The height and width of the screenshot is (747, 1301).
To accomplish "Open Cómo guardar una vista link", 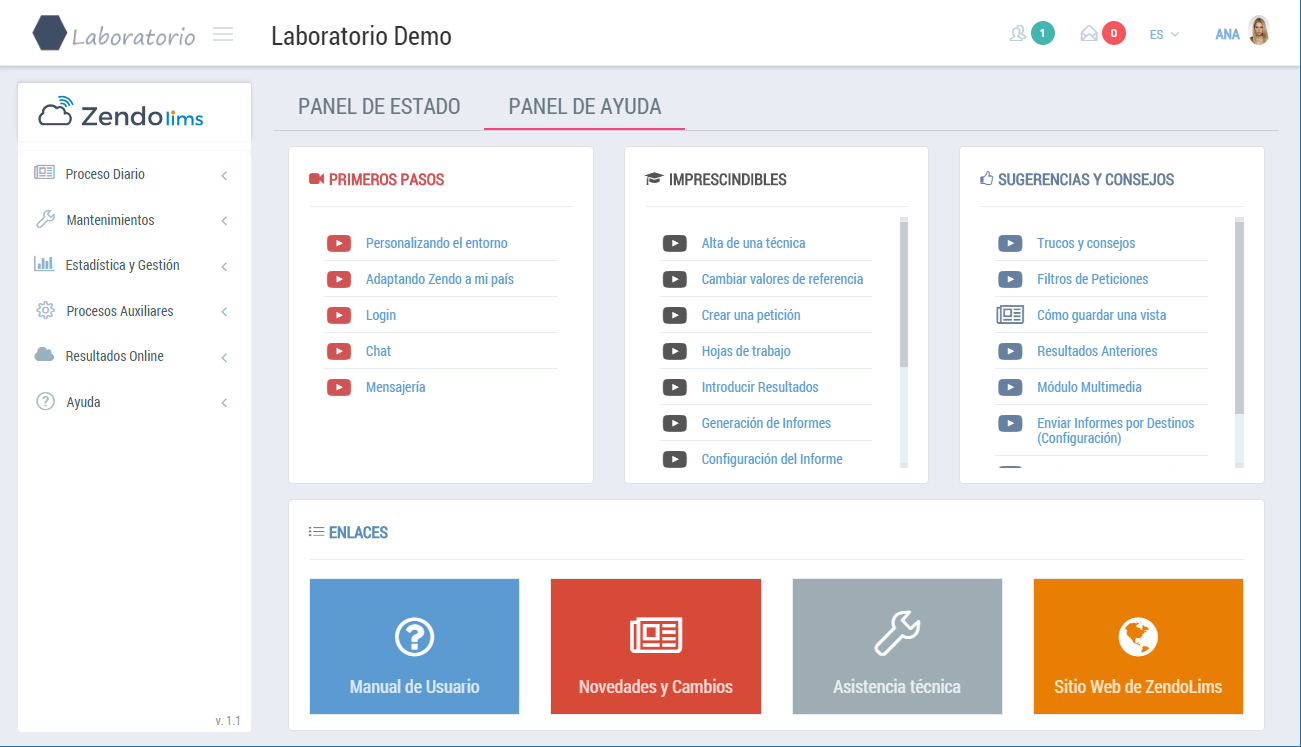I will (1102, 315).
